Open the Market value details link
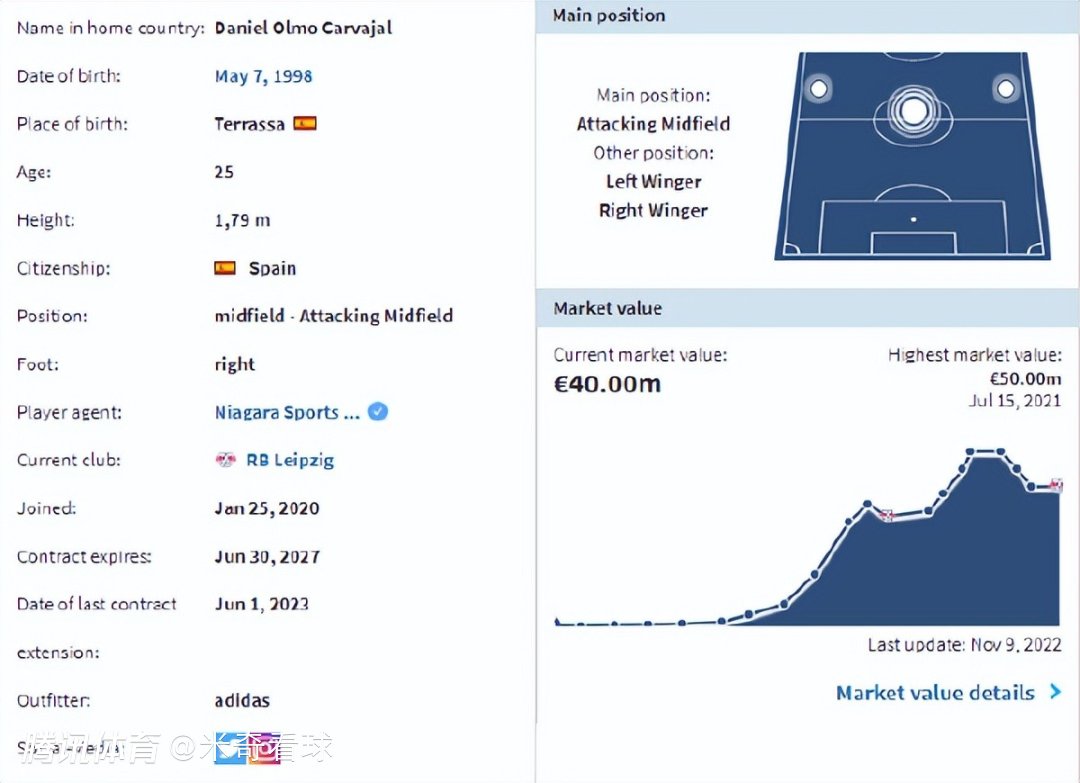 tap(935, 692)
